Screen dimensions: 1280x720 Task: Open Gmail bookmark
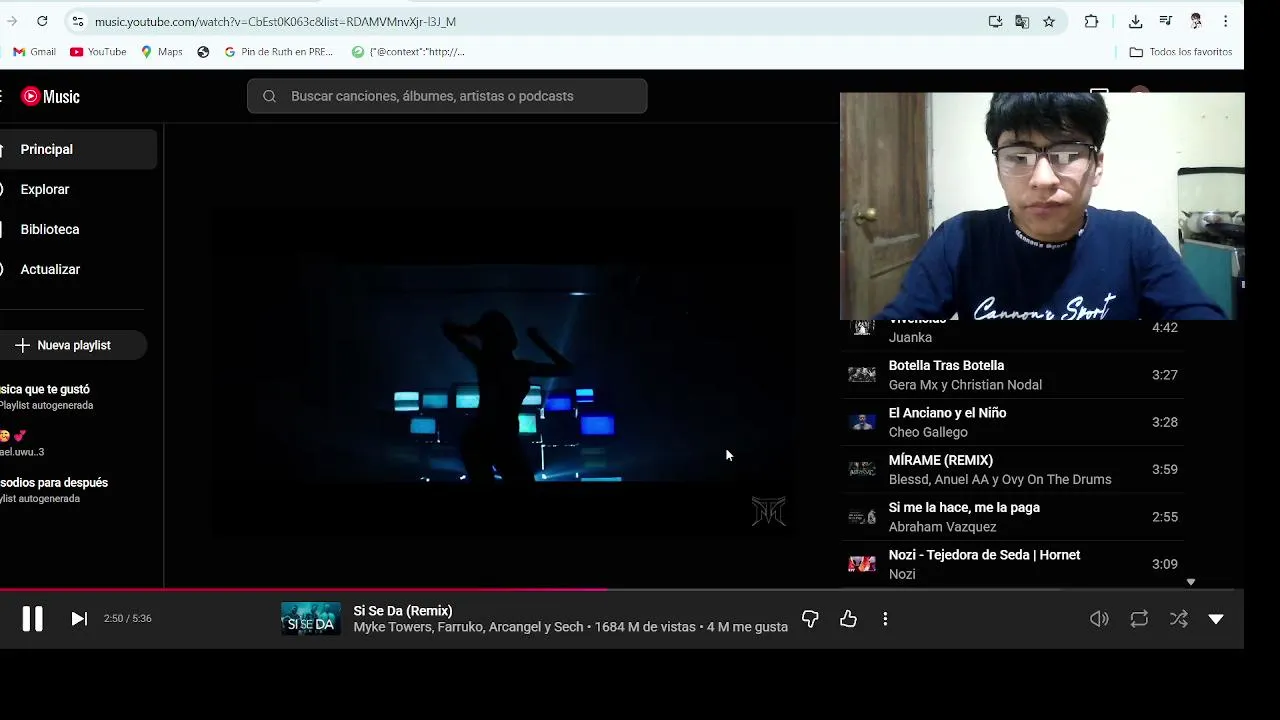click(34, 52)
